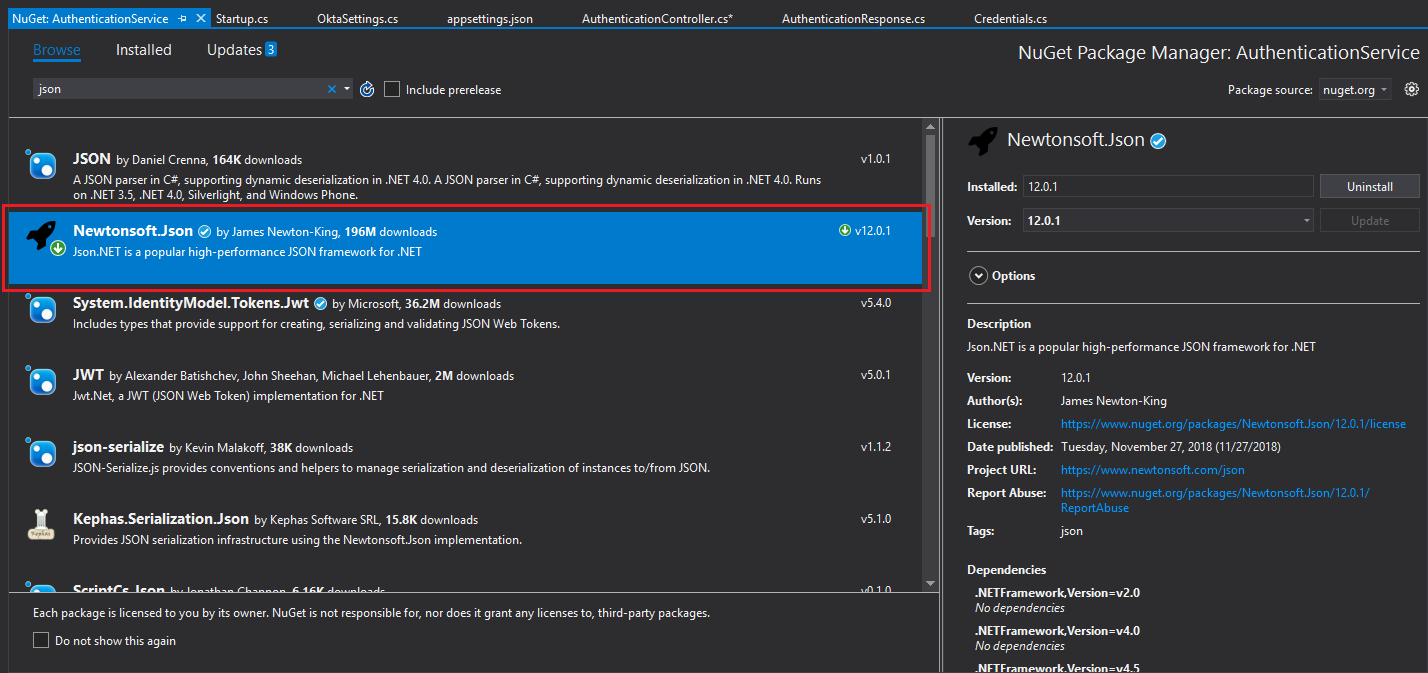Open the Package source dropdown
Screen dimensions: 1428x673
click(1354, 90)
